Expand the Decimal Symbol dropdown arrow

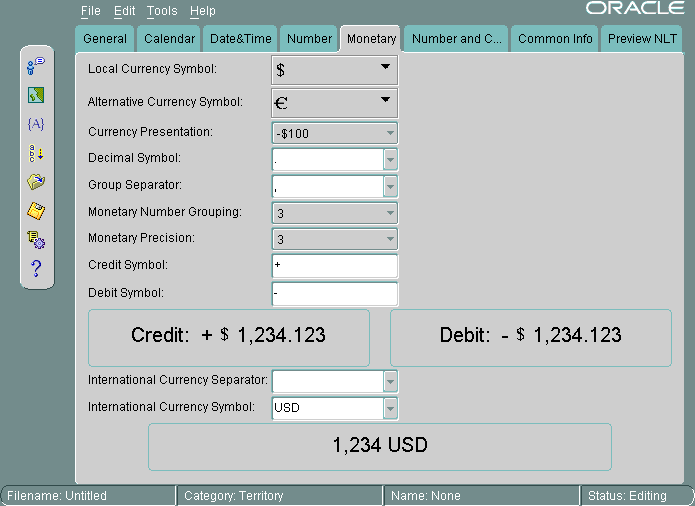coord(390,159)
